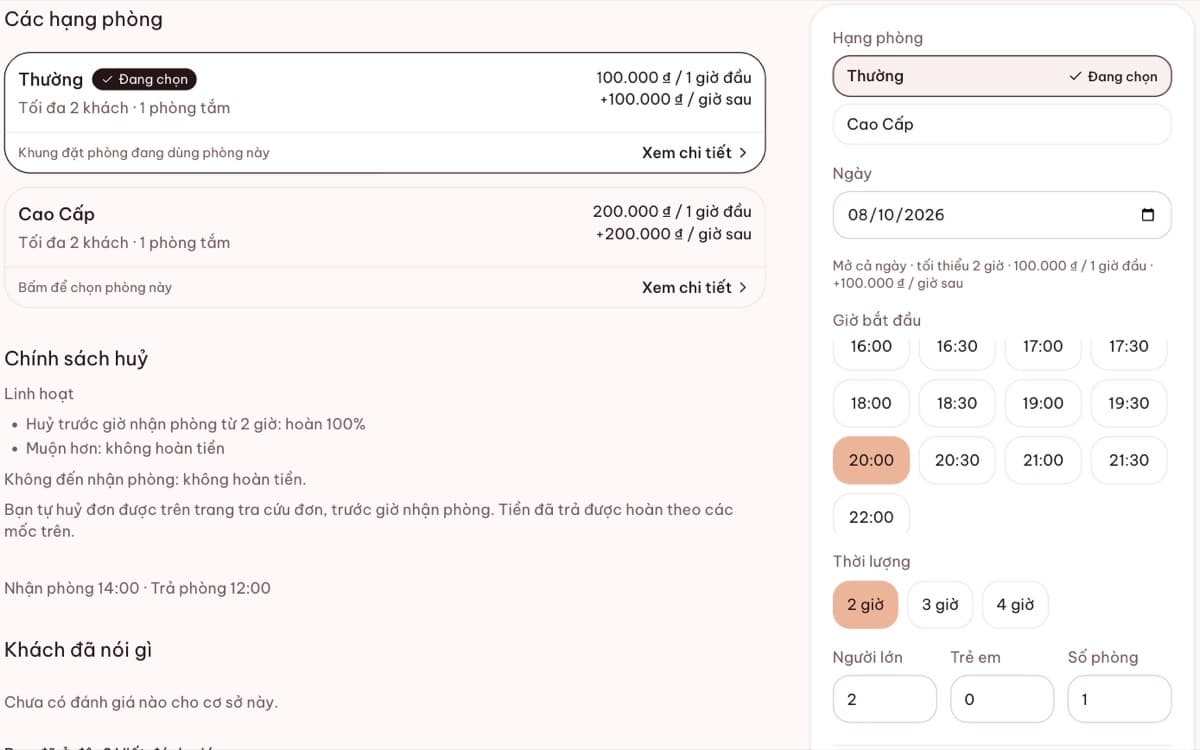The image size is (1200, 750).
Task: Click 'Bấm để chọn phòng này' text
Action: (x=95, y=287)
